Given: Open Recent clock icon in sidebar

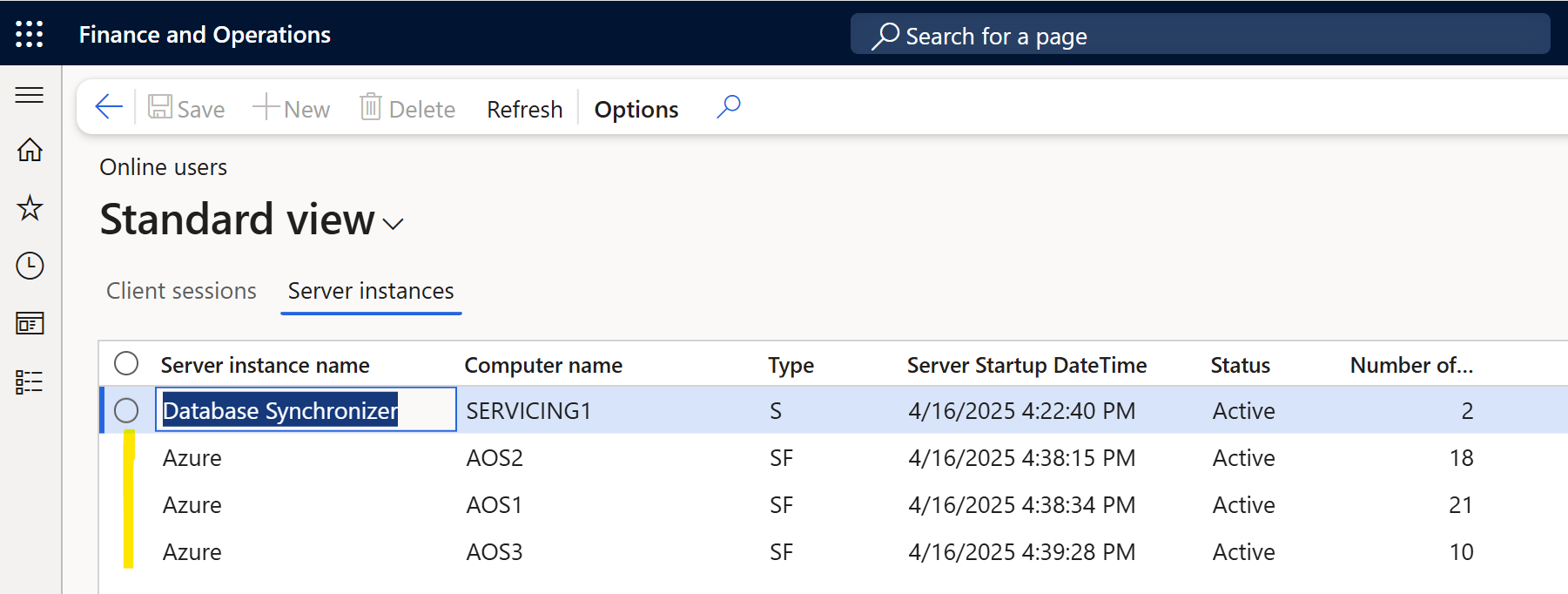Looking at the screenshot, I should pos(30,266).
